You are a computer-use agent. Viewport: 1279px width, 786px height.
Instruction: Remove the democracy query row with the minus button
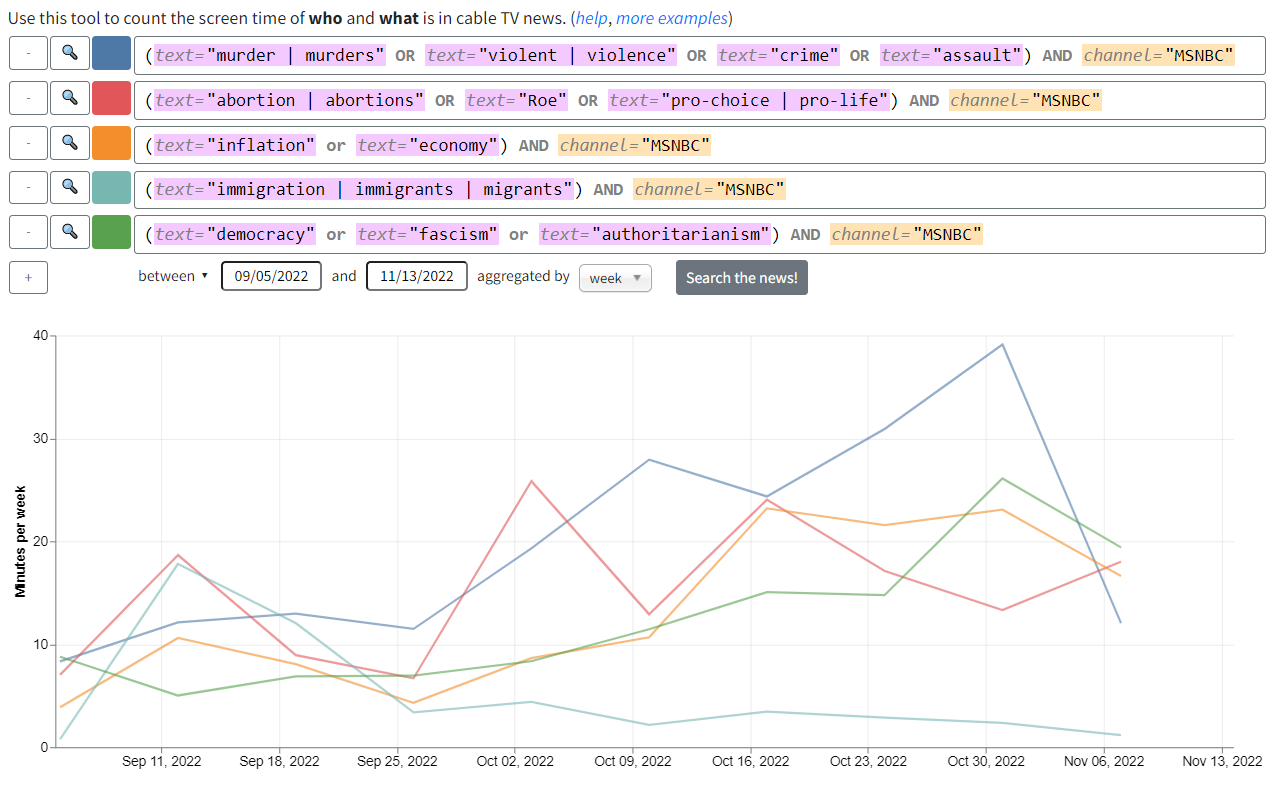[x=28, y=232]
